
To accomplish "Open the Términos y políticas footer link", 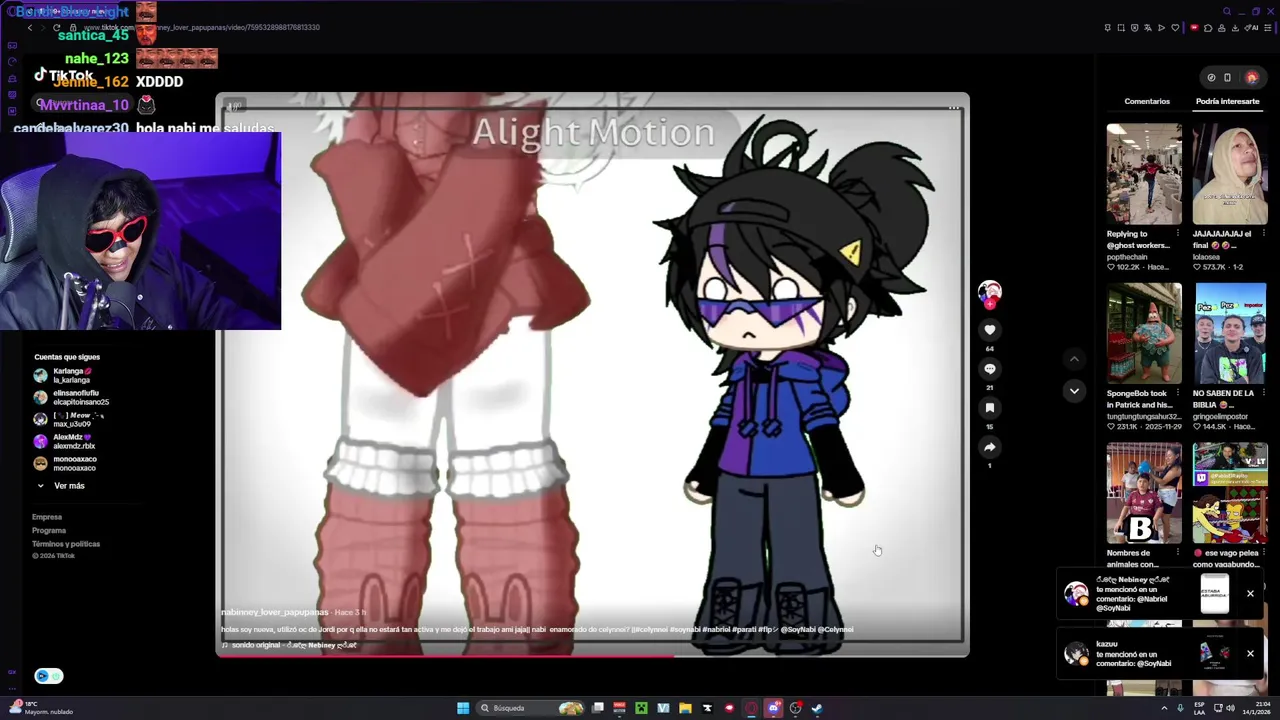I will pos(66,544).
